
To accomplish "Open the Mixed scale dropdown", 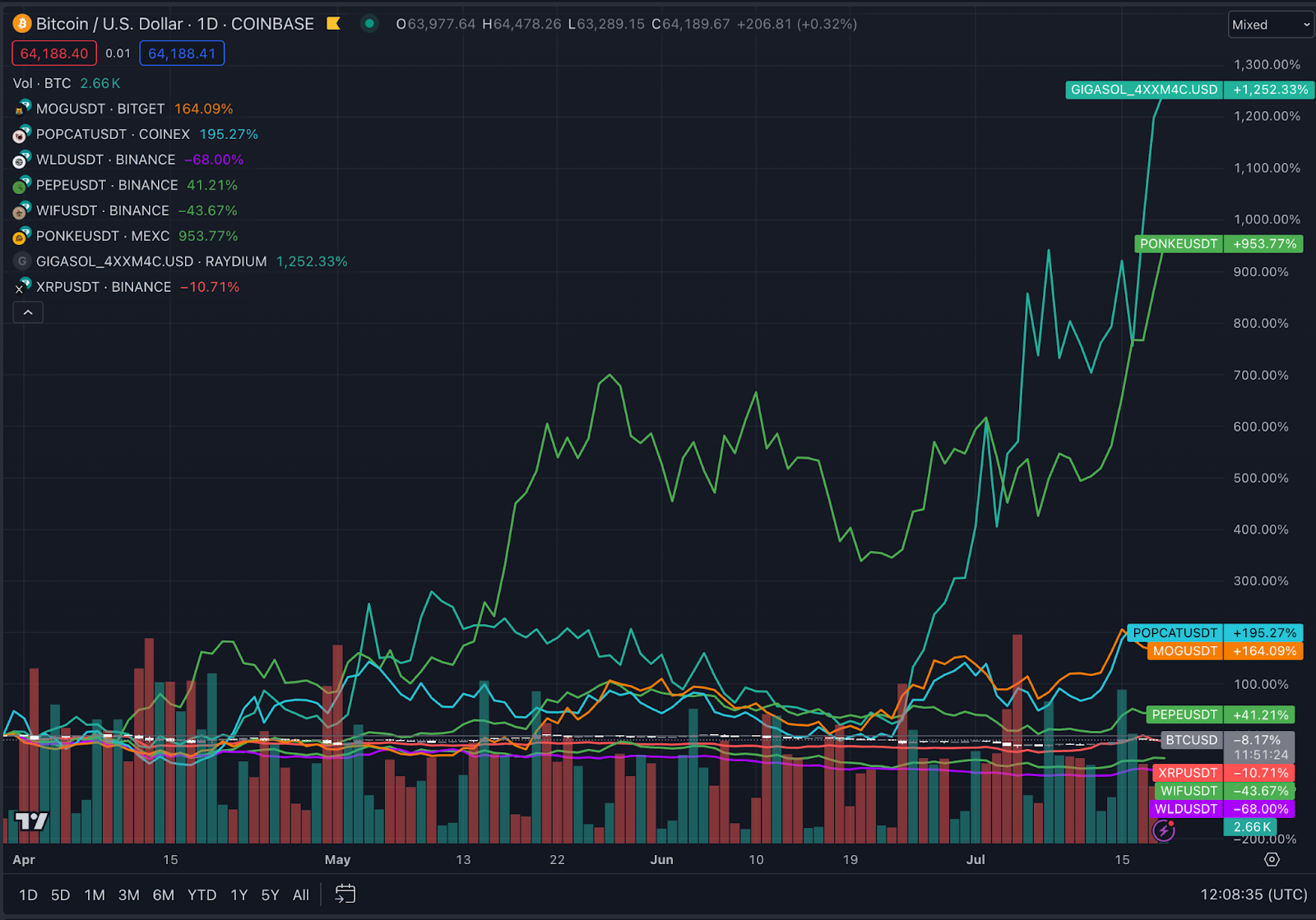I will (x=1271, y=25).
